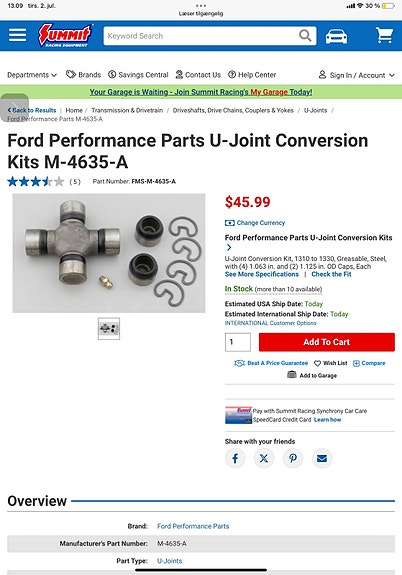402x575 pixels.
Task: Toggle Compare for this product
Action: pos(369,363)
